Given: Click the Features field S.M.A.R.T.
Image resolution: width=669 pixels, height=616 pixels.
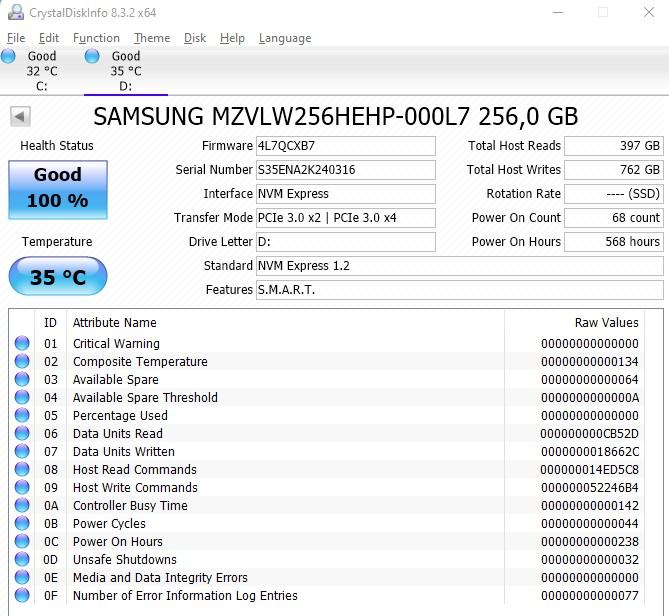Looking at the screenshot, I should 460,290.
